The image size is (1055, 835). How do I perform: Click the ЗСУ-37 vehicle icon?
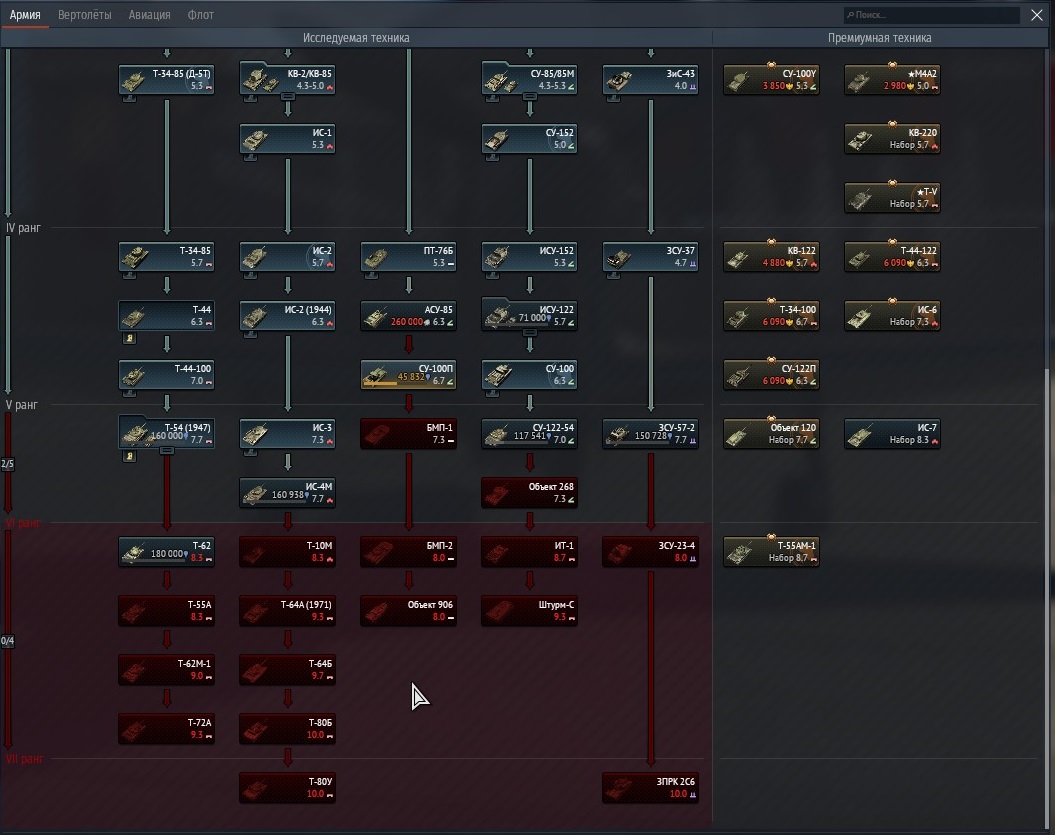(618, 257)
